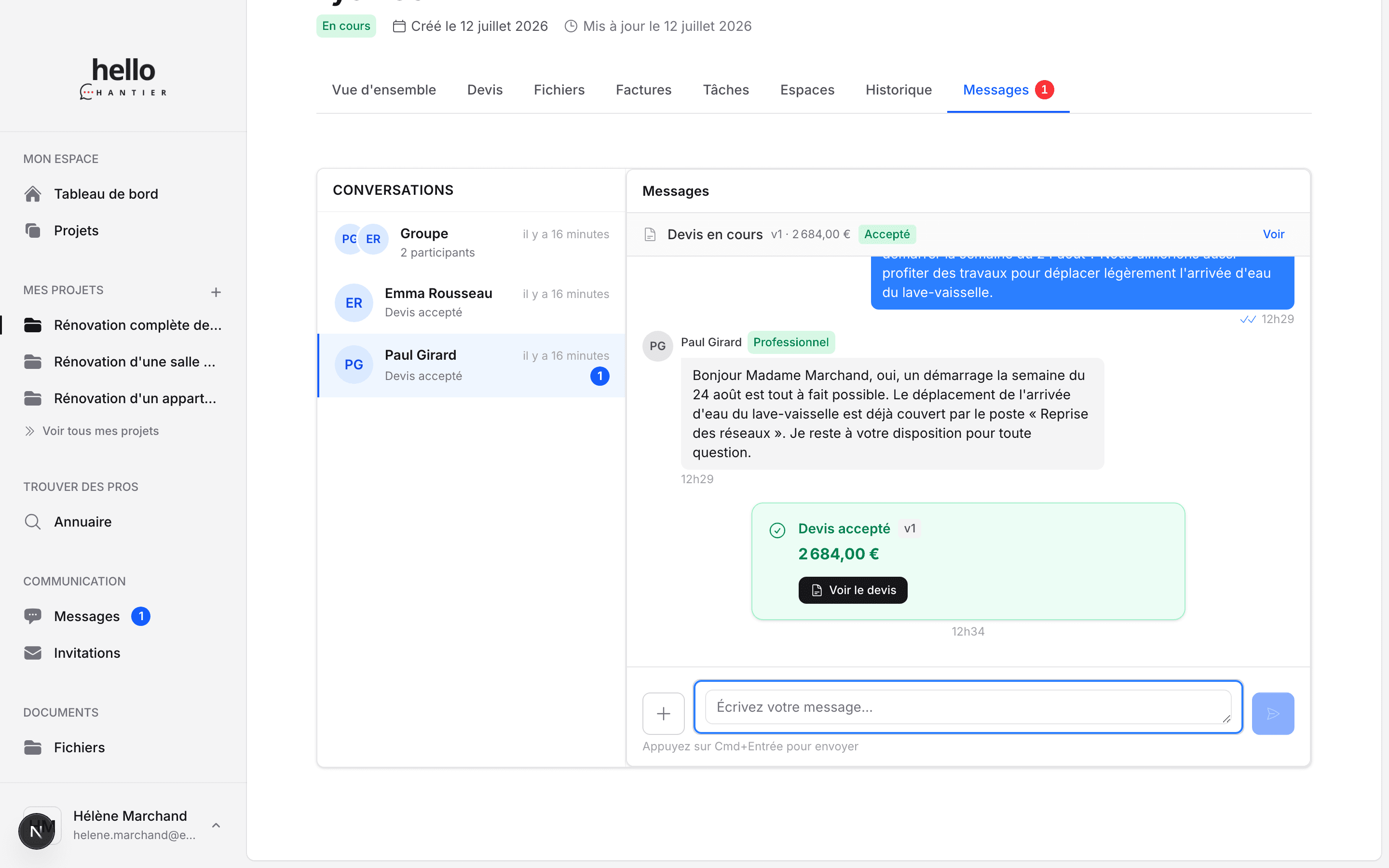Viewport: 1389px width, 868px height.
Task: Click the 2 684,00 € amount on card
Action: 839,554
